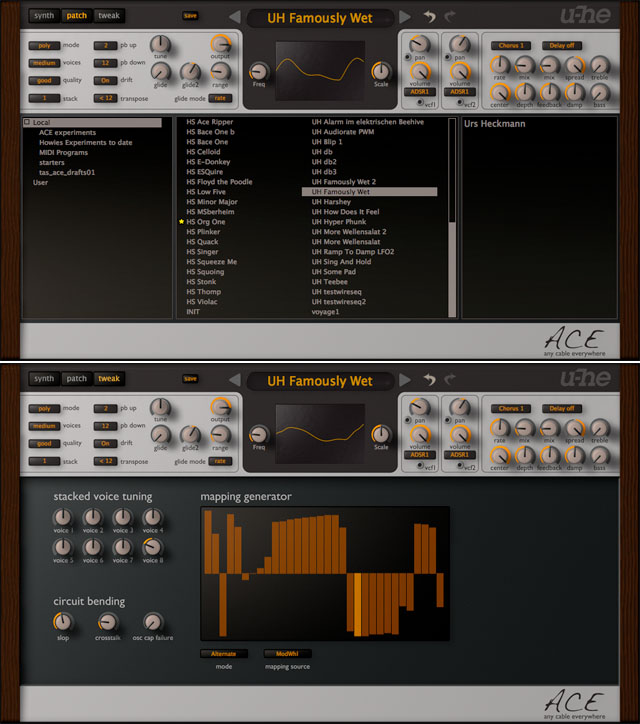Click the undo arrow in tweak view
The height and width of the screenshot is (724, 640).
pyautogui.click(x=430, y=380)
